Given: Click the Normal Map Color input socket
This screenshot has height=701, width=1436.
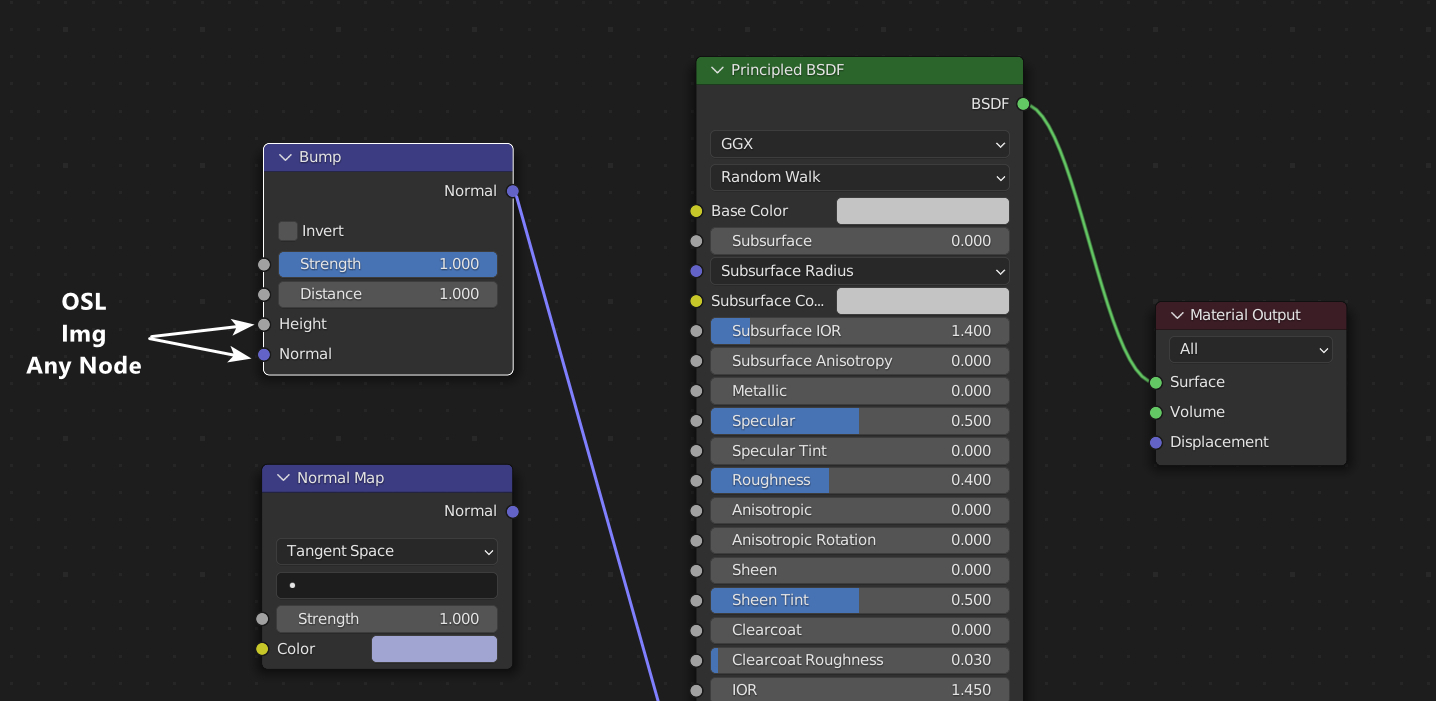Looking at the screenshot, I should [262, 649].
